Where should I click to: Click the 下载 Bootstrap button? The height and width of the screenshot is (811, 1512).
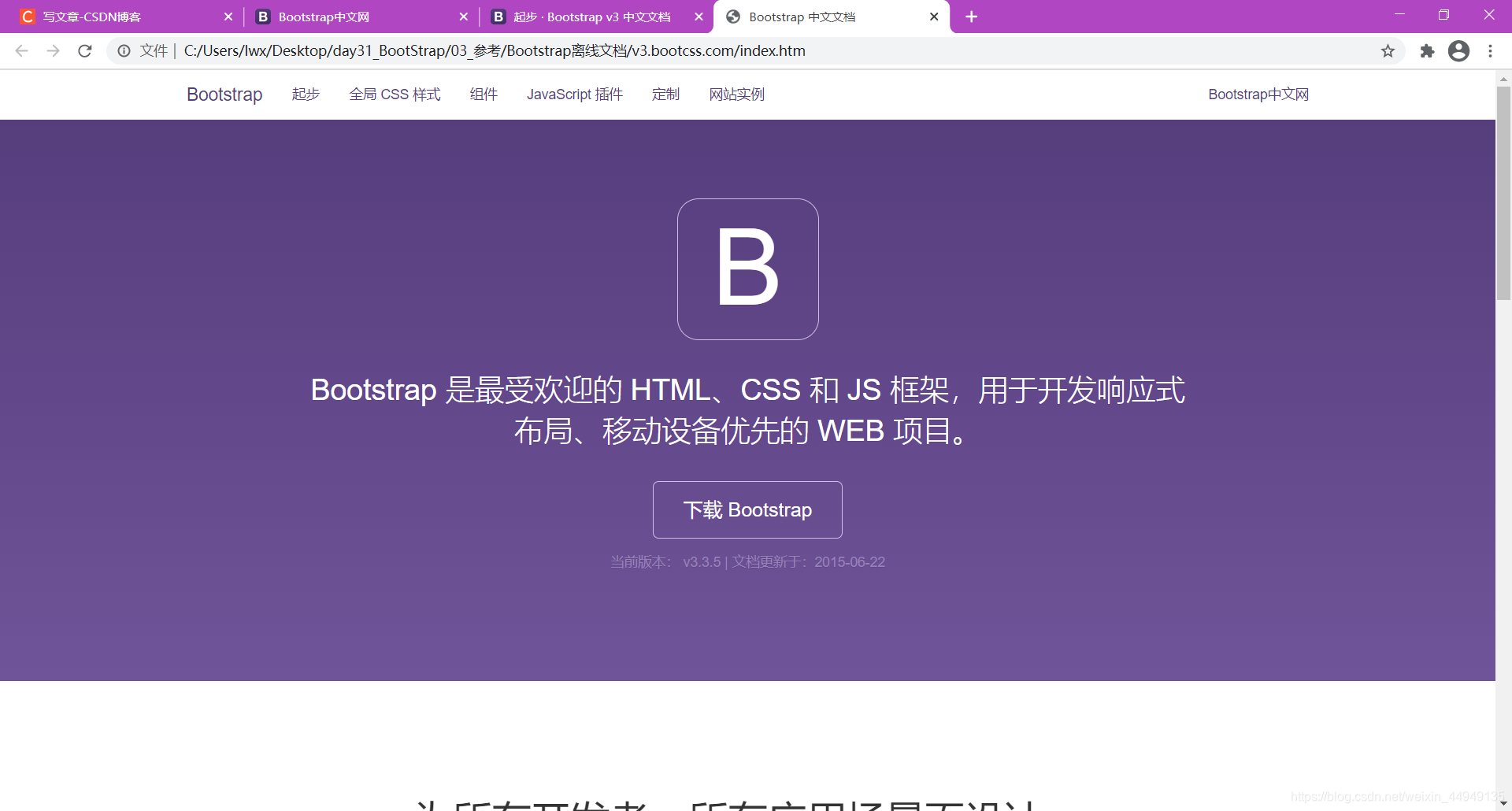747,510
